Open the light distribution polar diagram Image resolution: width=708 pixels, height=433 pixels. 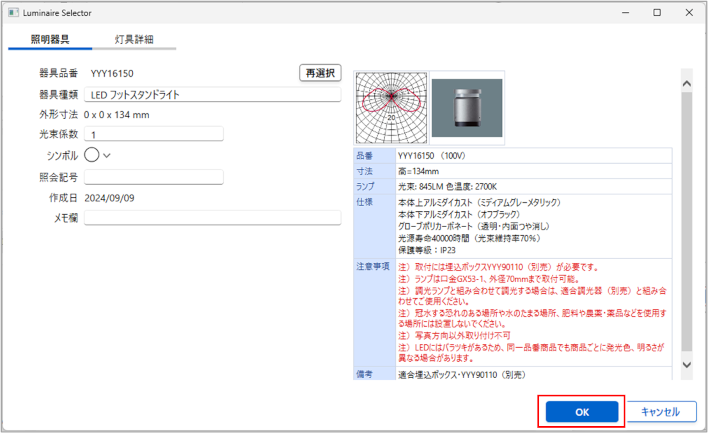click(391, 109)
